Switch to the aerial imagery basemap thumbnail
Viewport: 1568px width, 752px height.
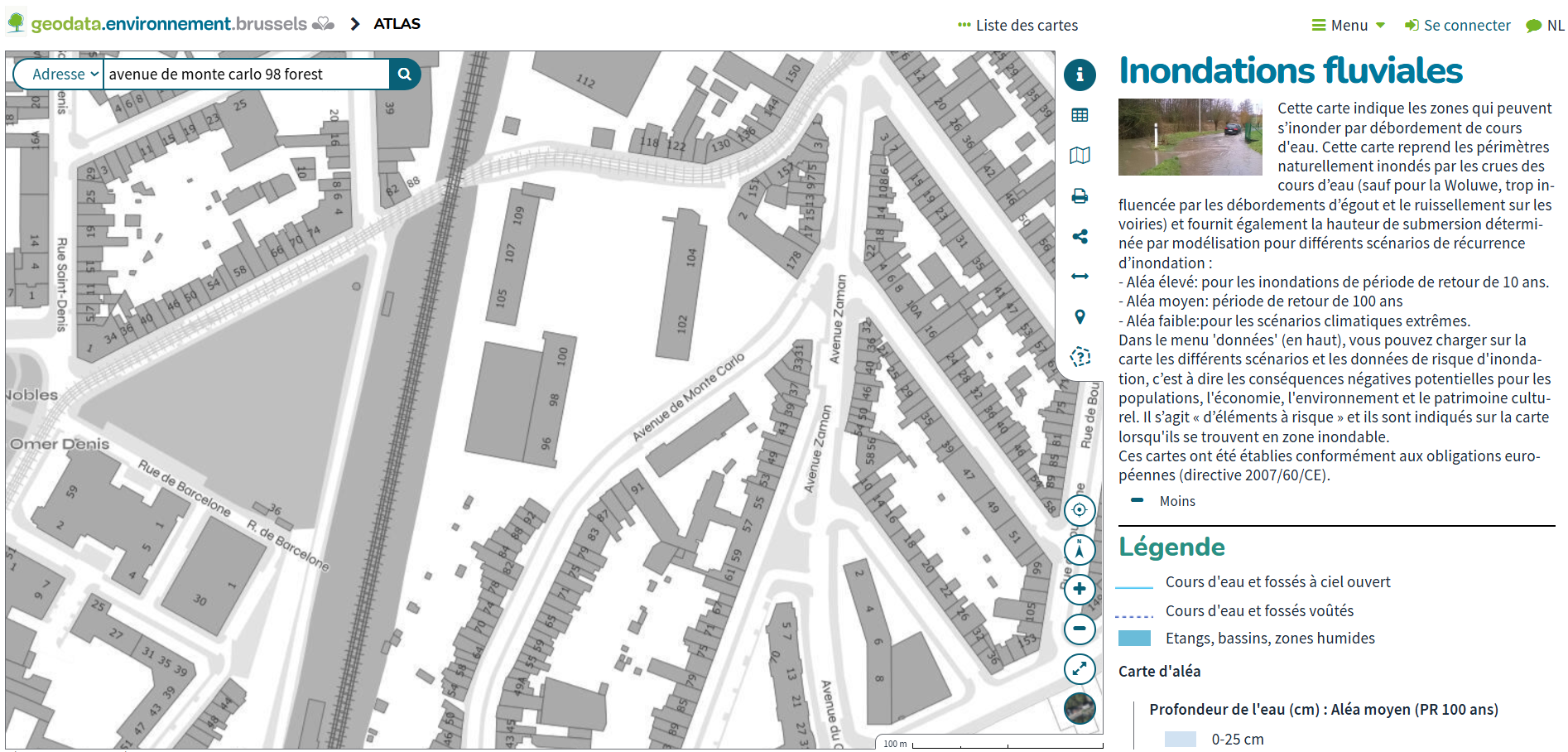coord(1080,709)
